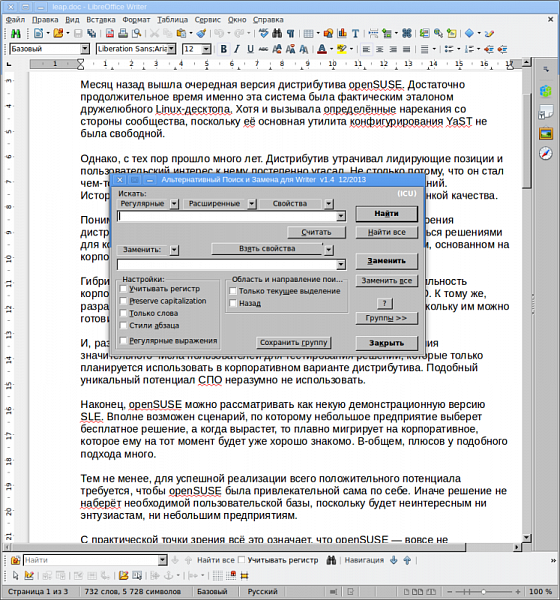Open the "Таблица" menu
Viewport: 560px width, 600px height.
[173, 20]
